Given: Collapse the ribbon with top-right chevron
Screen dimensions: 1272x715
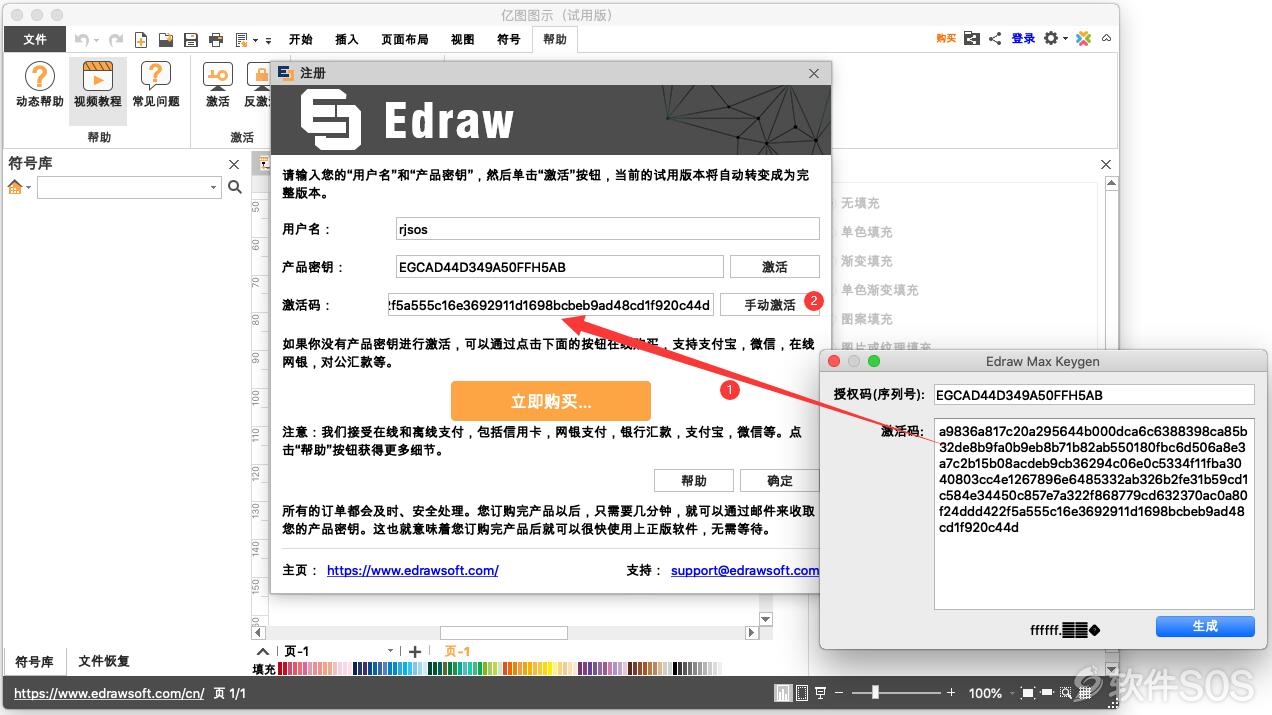Looking at the screenshot, I should [1106, 38].
